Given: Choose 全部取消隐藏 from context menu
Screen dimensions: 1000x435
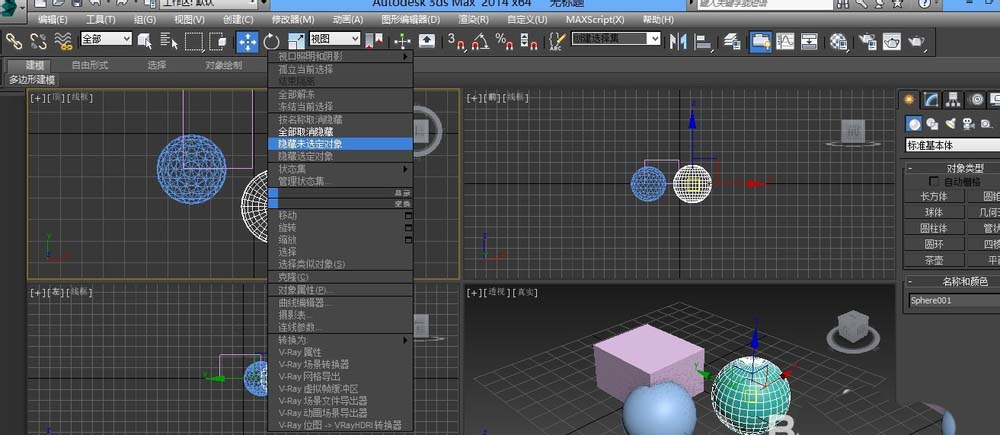Looking at the screenshot, I should point(341,131).
